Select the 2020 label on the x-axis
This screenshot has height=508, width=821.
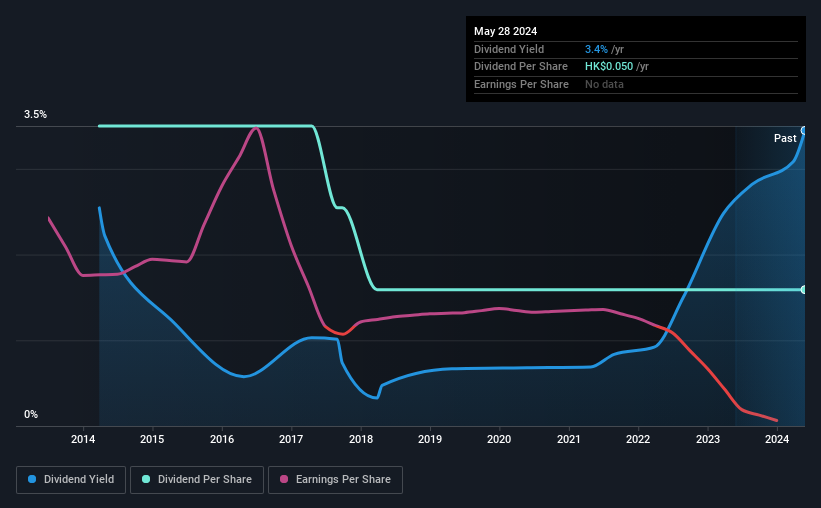(x=499, y=439)
